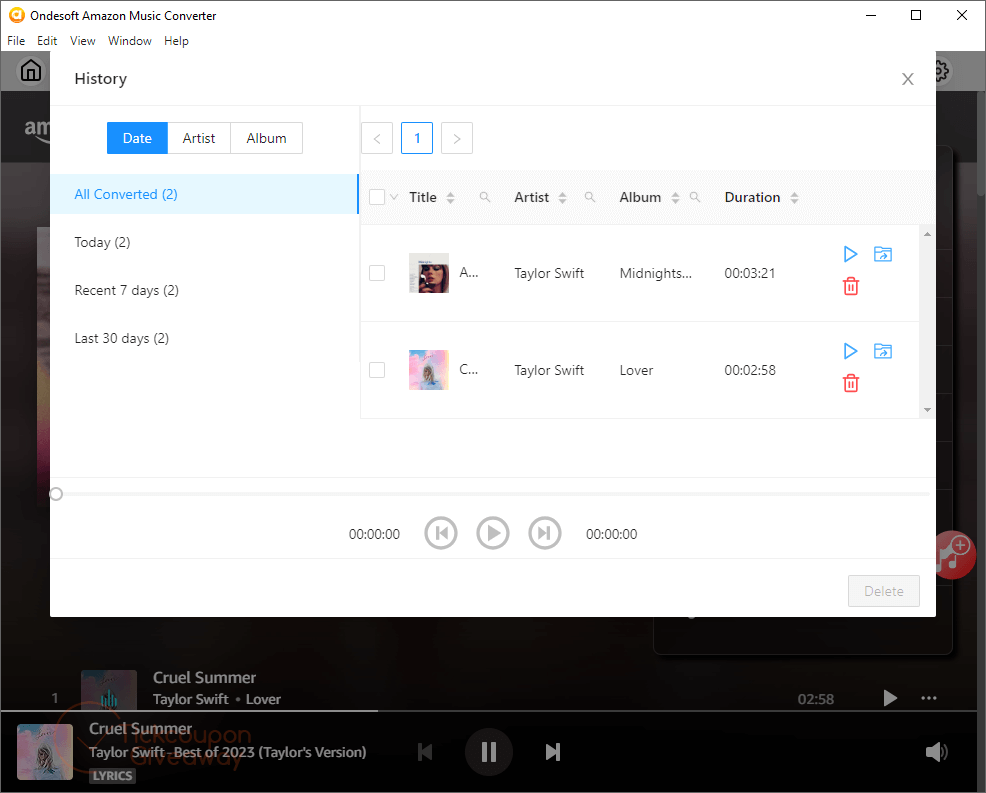The width and height of the screenshot is (986, 793).
Task: Skip to previous song in Amazon player
Action: pyautogui.click(x=426, y=752)
